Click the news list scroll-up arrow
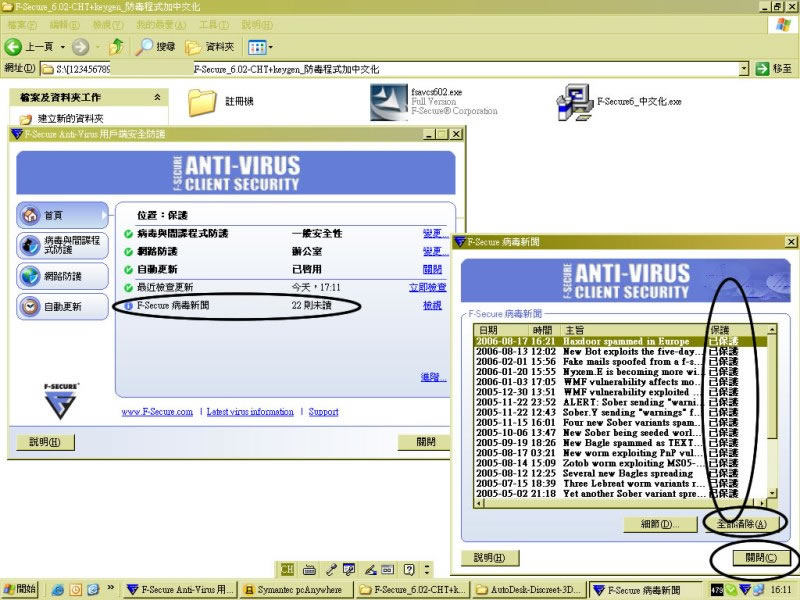This screenshot has height=600, width=800. pyautogui.click(x=772, y=330)
